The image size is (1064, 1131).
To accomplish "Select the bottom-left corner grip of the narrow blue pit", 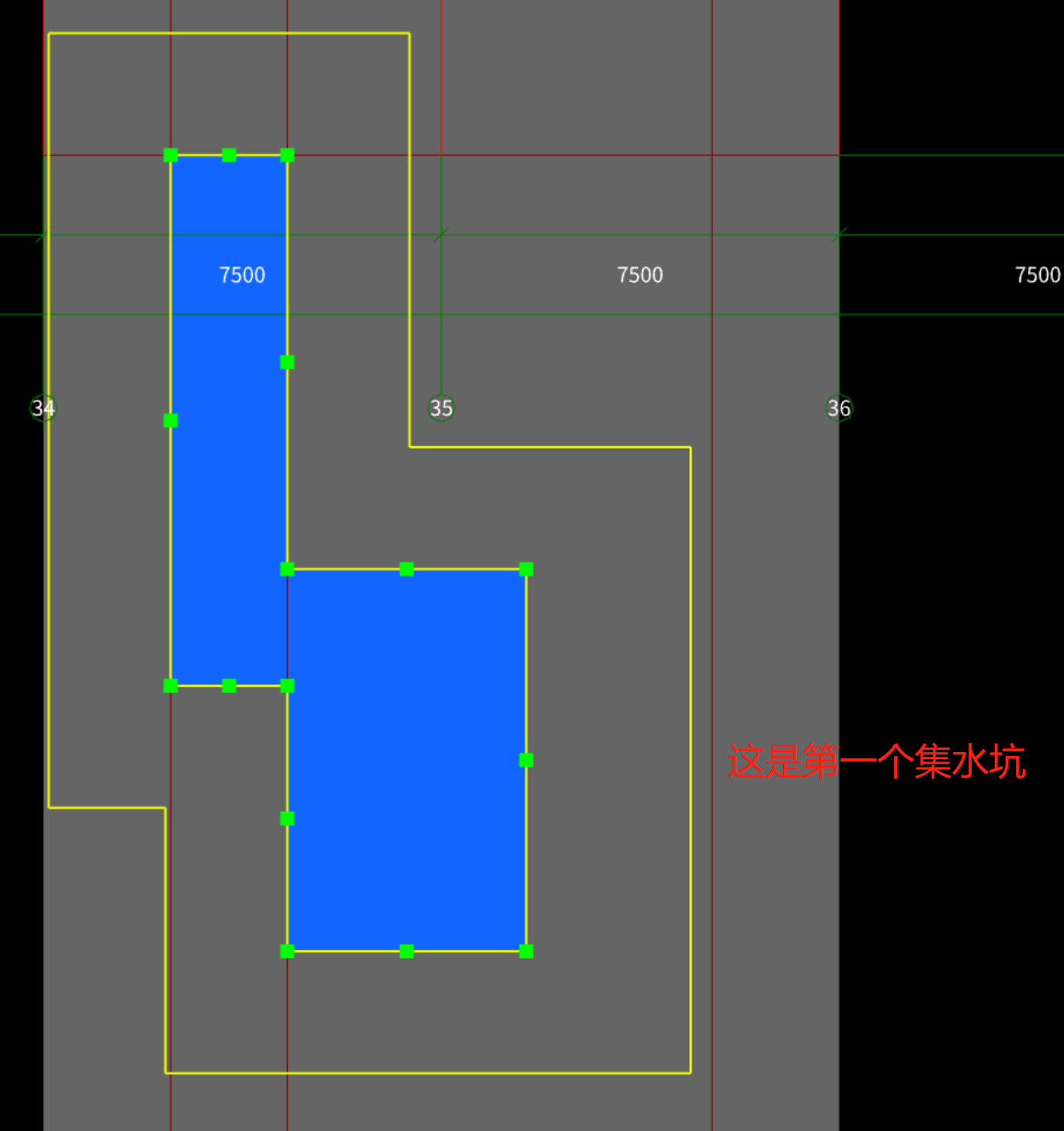I will point(171,685).
